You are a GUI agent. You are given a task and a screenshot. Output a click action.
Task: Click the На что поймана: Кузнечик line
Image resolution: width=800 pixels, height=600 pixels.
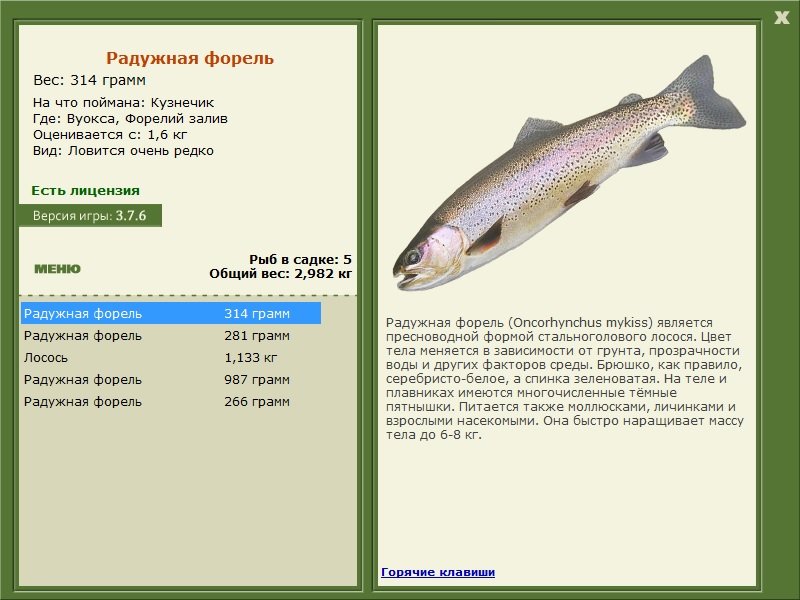(x=123, y=103)
